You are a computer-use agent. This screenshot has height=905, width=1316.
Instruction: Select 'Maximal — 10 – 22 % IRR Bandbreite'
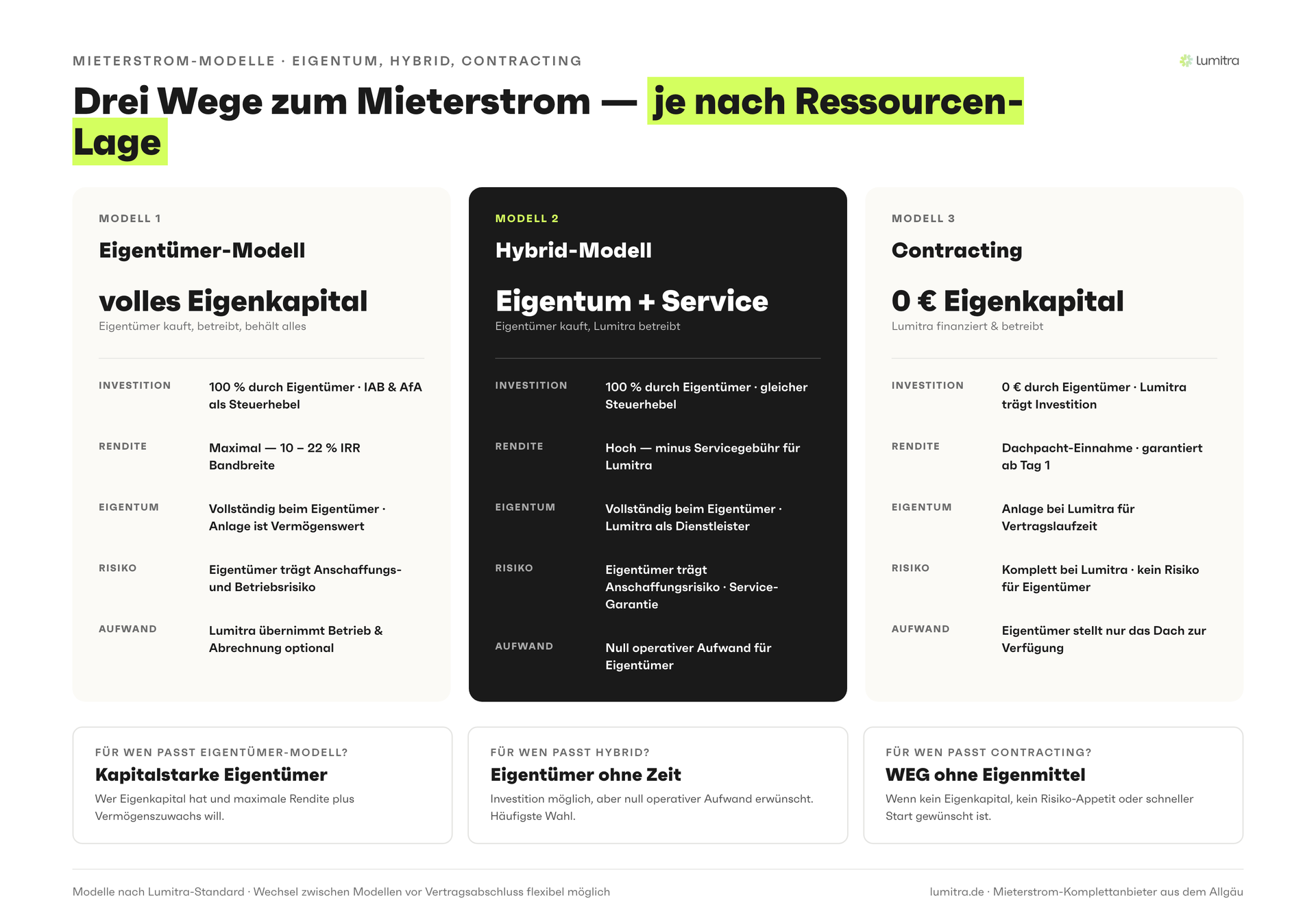point(284,457)
